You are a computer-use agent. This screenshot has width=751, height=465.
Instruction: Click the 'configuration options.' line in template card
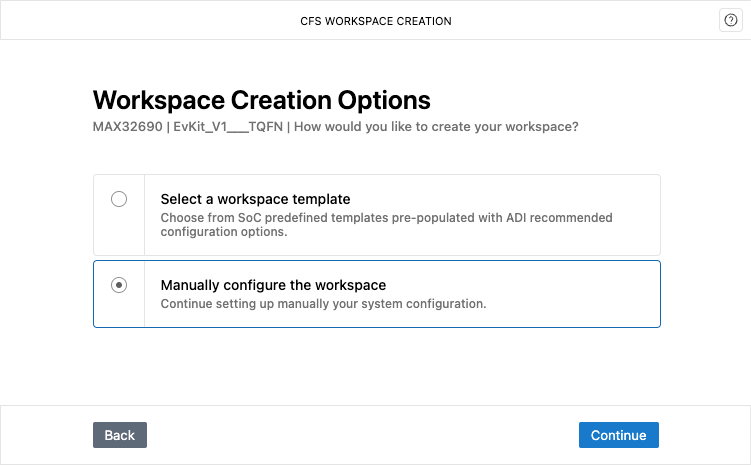(224, 232)
